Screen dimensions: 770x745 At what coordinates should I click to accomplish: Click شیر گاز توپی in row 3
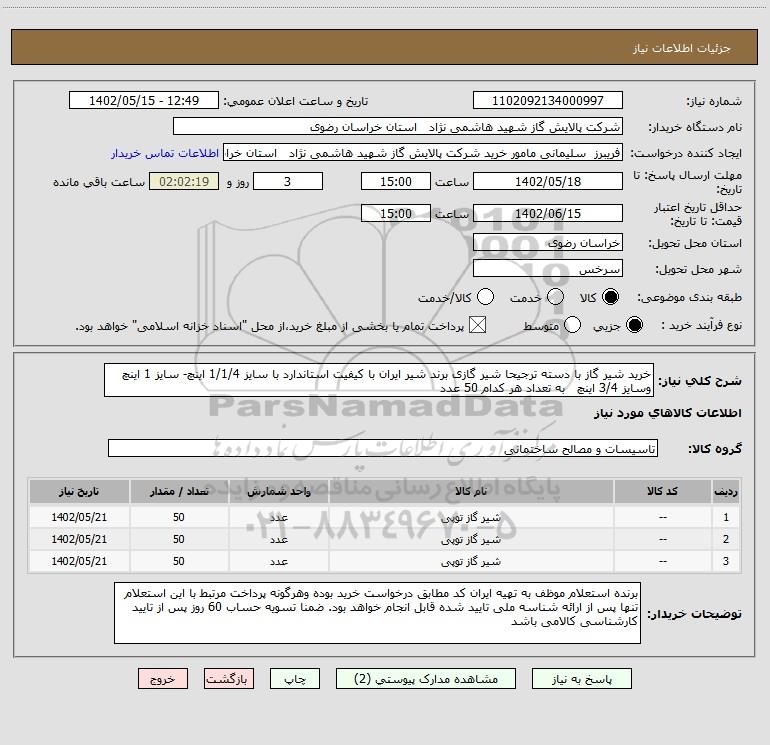[471, 561]
